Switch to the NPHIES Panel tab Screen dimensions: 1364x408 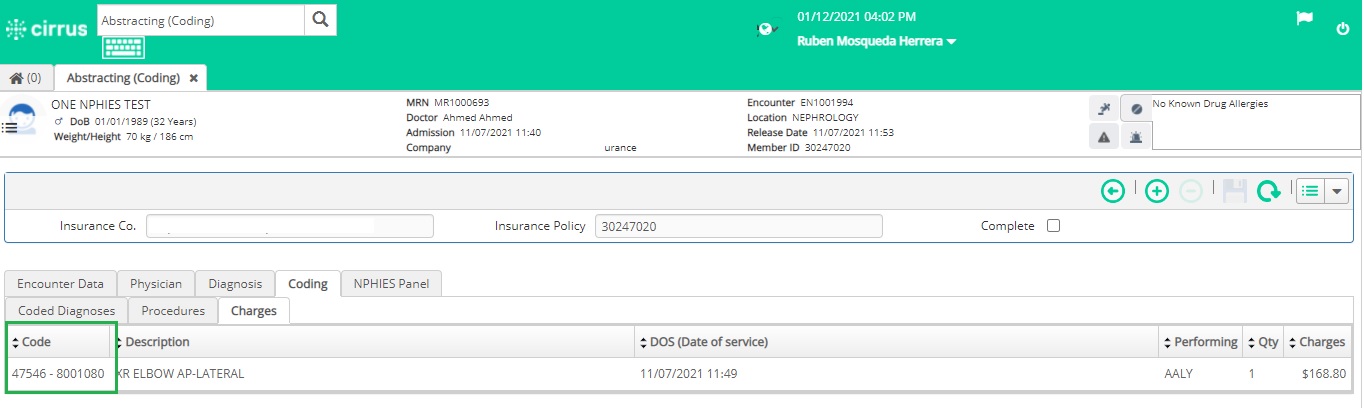(391, 284)
